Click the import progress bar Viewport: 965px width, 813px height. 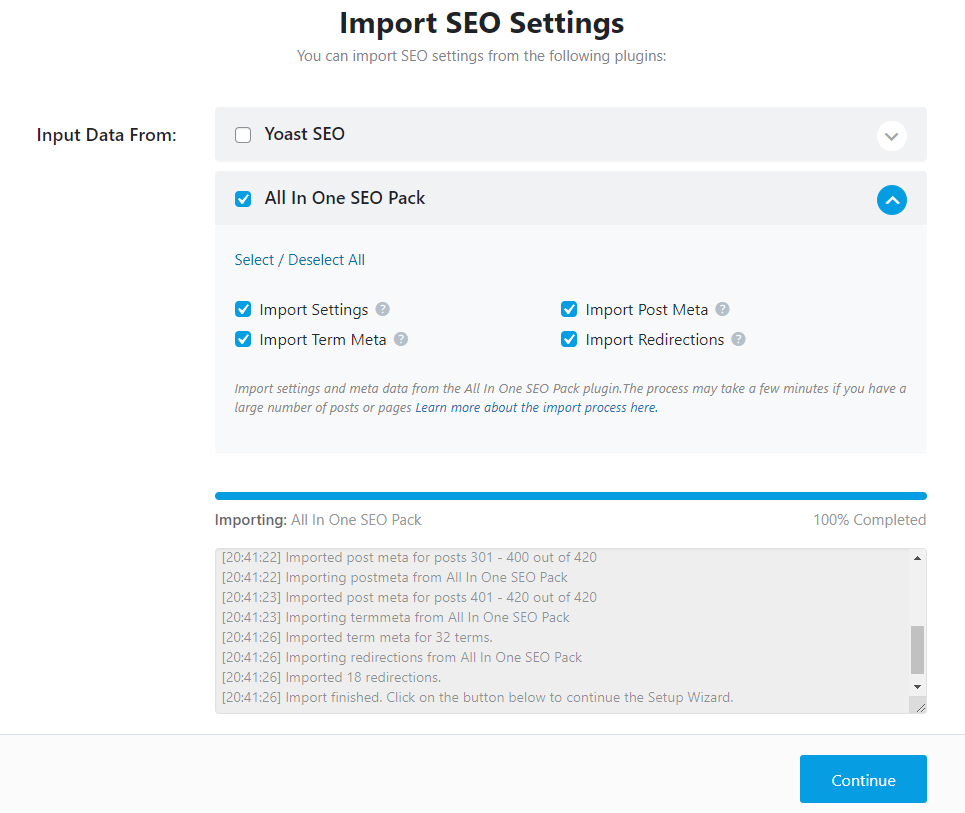[x=571, y=496]
